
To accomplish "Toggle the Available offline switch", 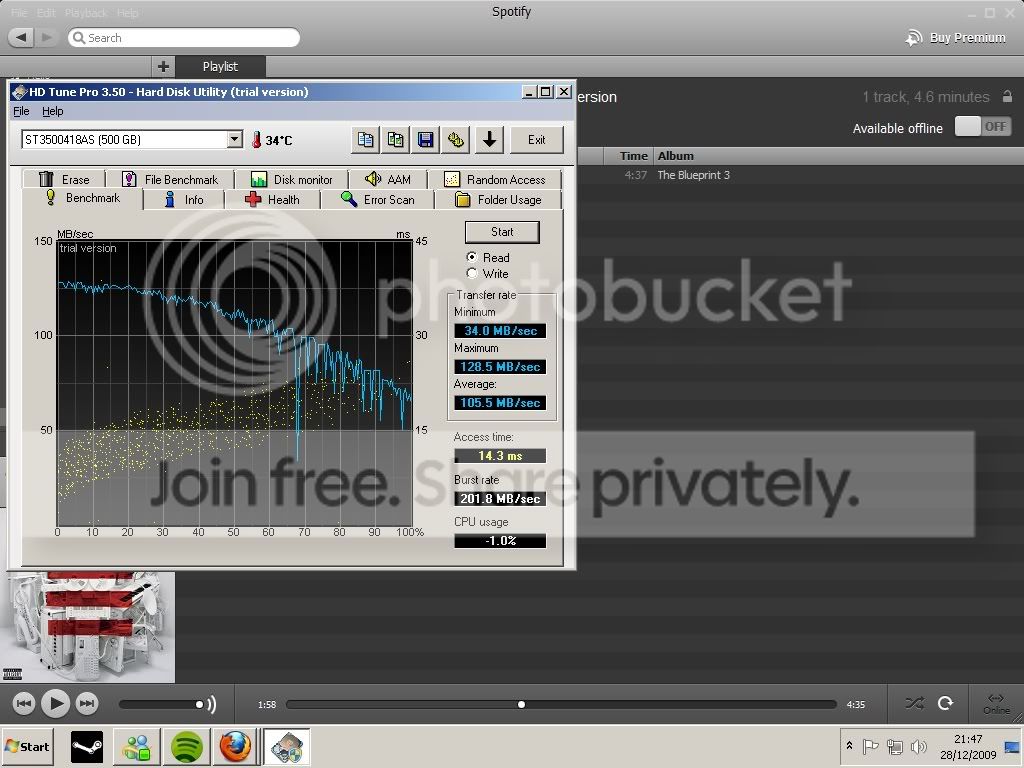I will coord(983,127).
